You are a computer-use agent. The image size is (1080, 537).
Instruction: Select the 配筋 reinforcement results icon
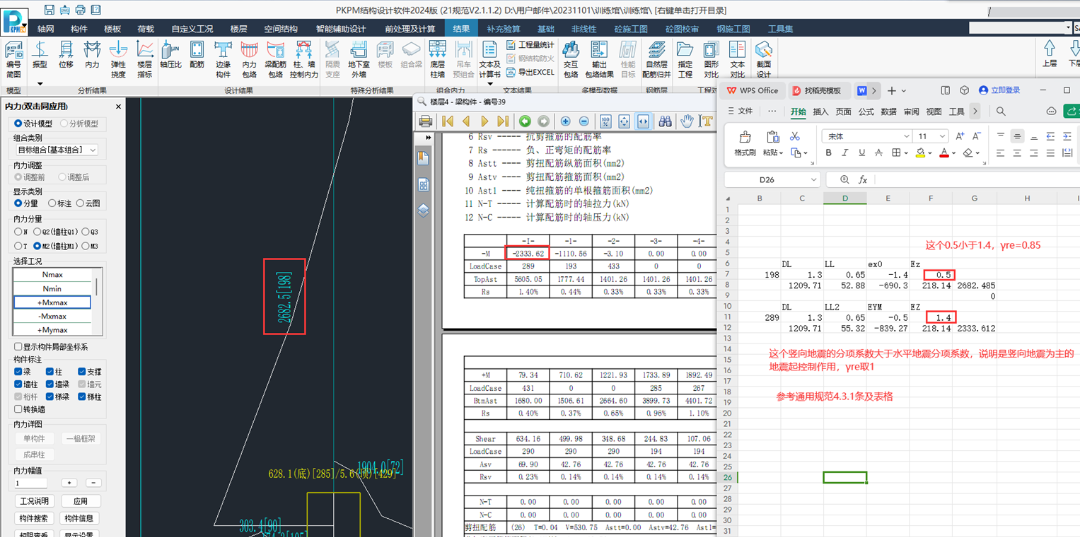pos(196,55)
